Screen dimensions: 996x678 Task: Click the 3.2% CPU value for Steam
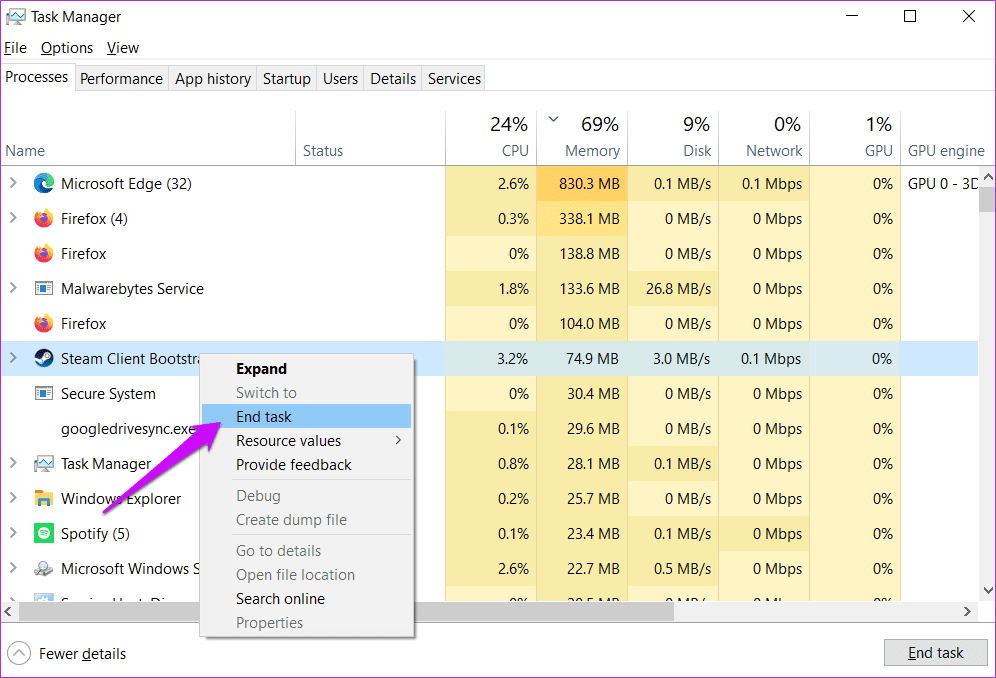pos(513,358)
